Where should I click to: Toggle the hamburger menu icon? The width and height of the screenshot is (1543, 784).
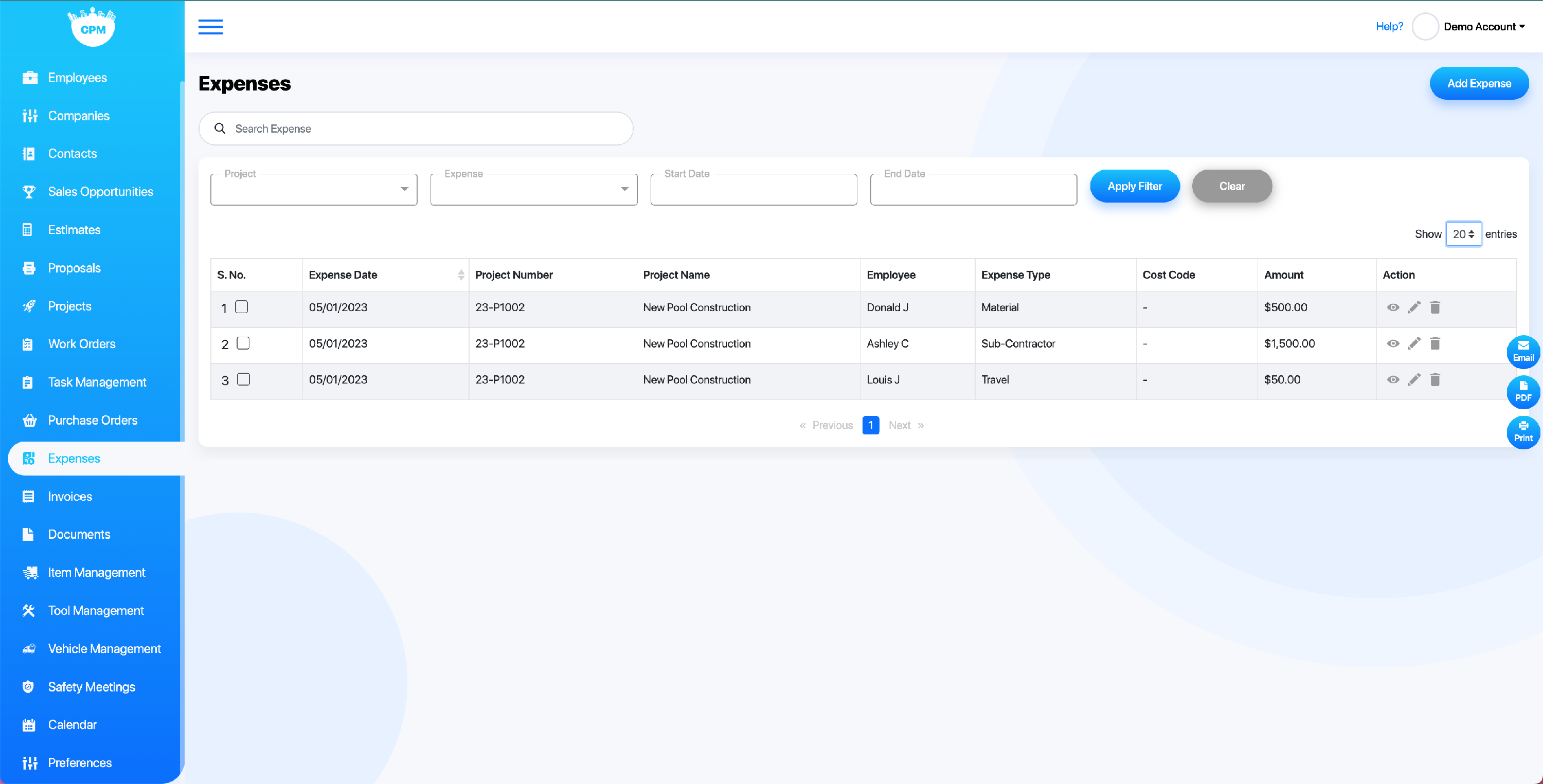210,27
